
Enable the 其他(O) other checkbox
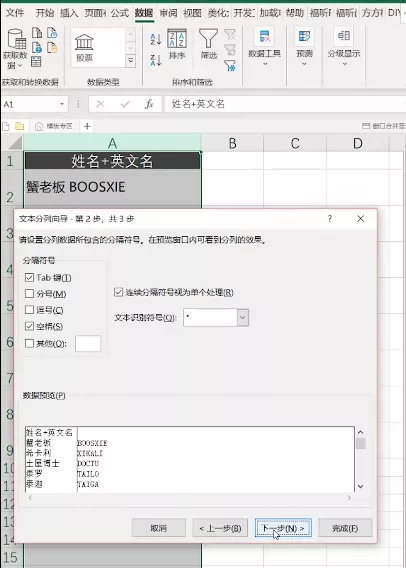click(x=29, y=343)
